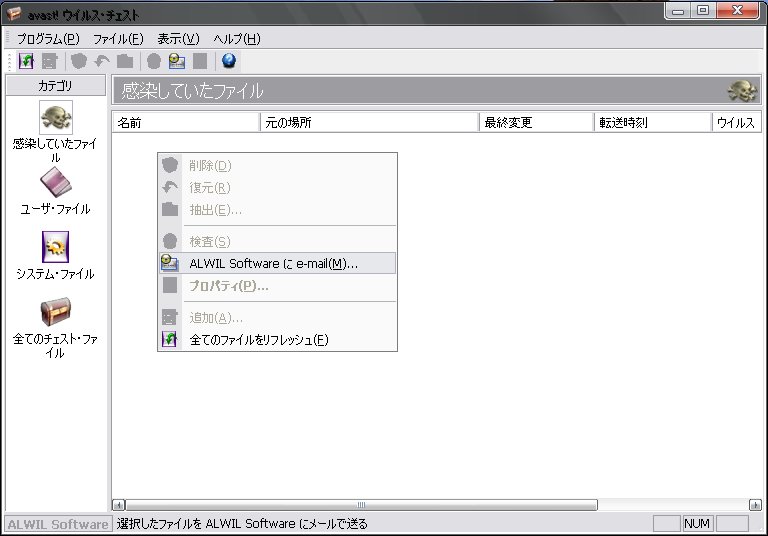Click the extract folder toolbar icon
The height and width of the screenshot is (536, 768).
[125, 61]
